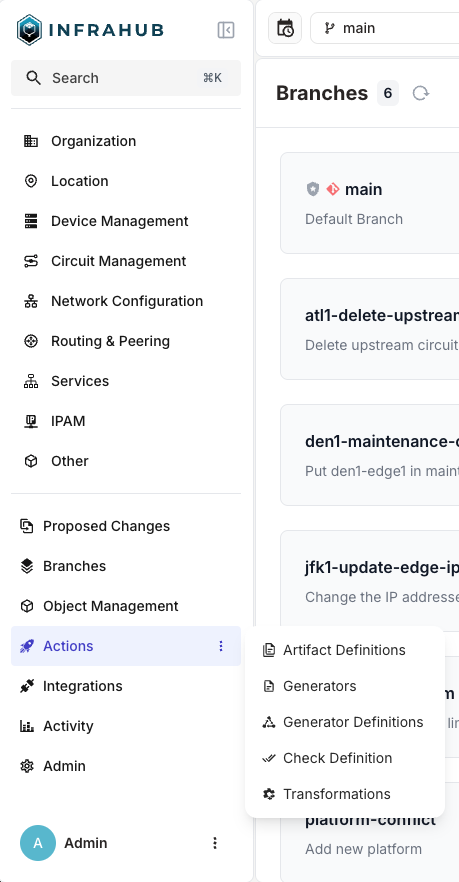Screen dimensions: 459x882
Task: Select Transformations from the Actions submenu
Action: 344,794
